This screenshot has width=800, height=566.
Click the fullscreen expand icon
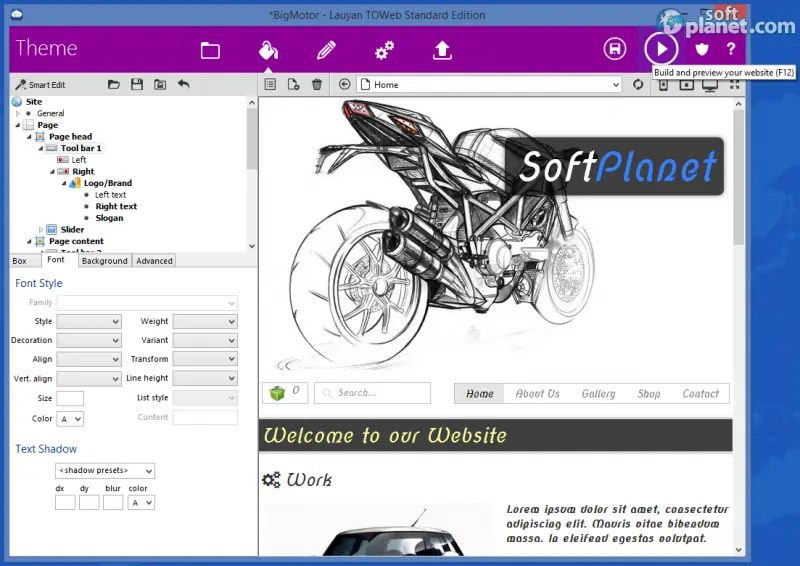(x=734, y=85)
